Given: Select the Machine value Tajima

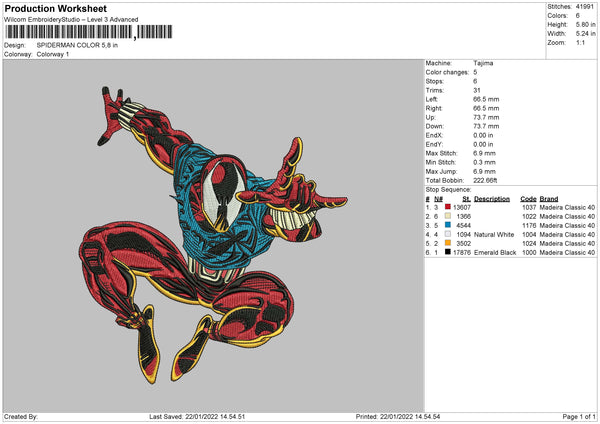Looking at the screenshot, I should tap(483, 63).
